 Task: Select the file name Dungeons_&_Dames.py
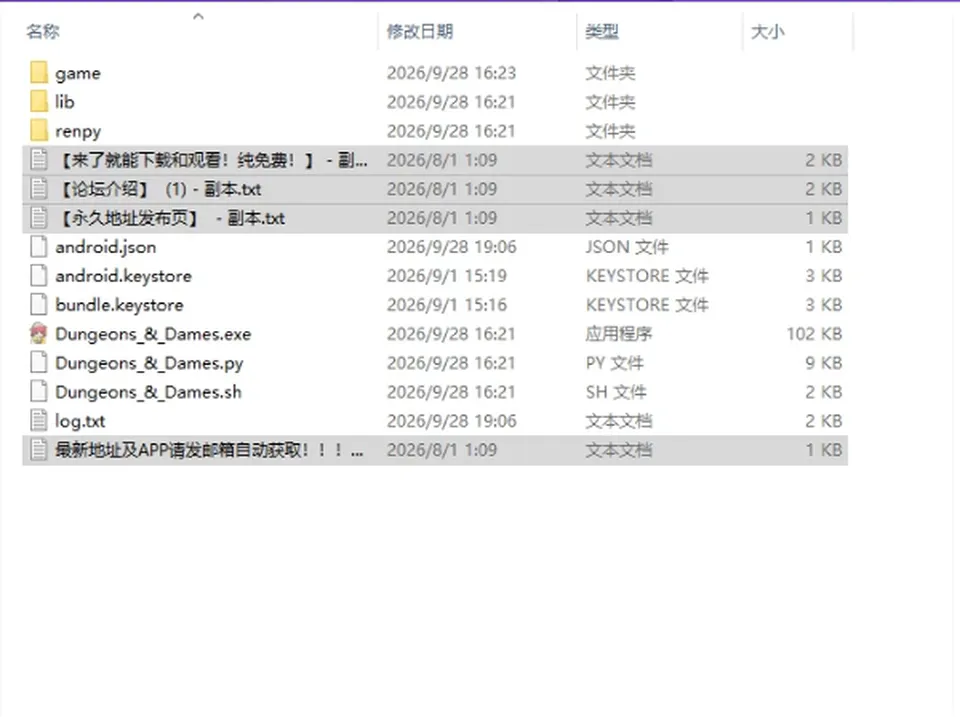[x=149, y=364]
